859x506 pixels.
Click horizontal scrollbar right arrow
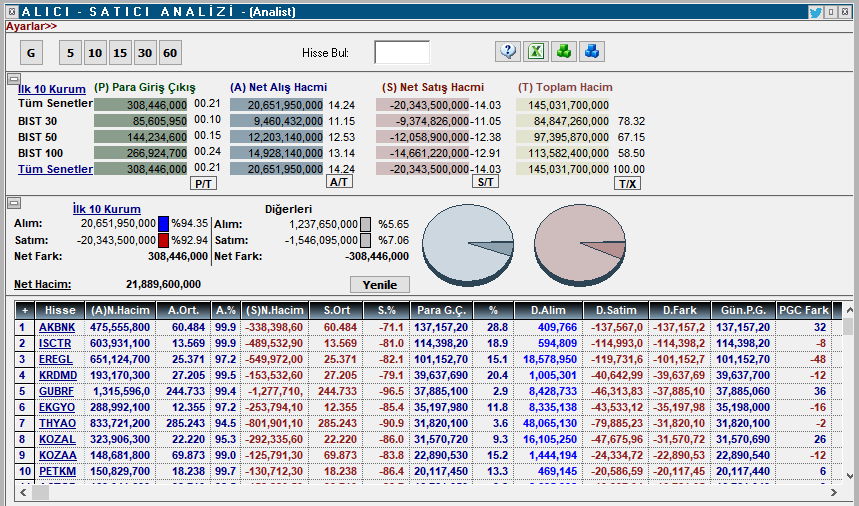coord(834,493)
